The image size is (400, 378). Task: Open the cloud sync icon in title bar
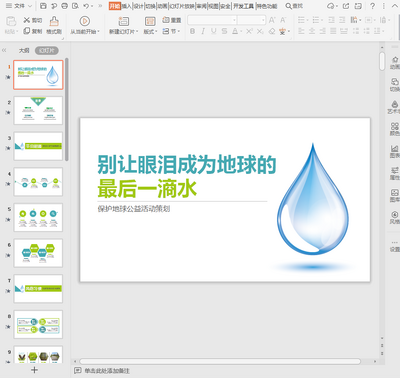(330, 6)
